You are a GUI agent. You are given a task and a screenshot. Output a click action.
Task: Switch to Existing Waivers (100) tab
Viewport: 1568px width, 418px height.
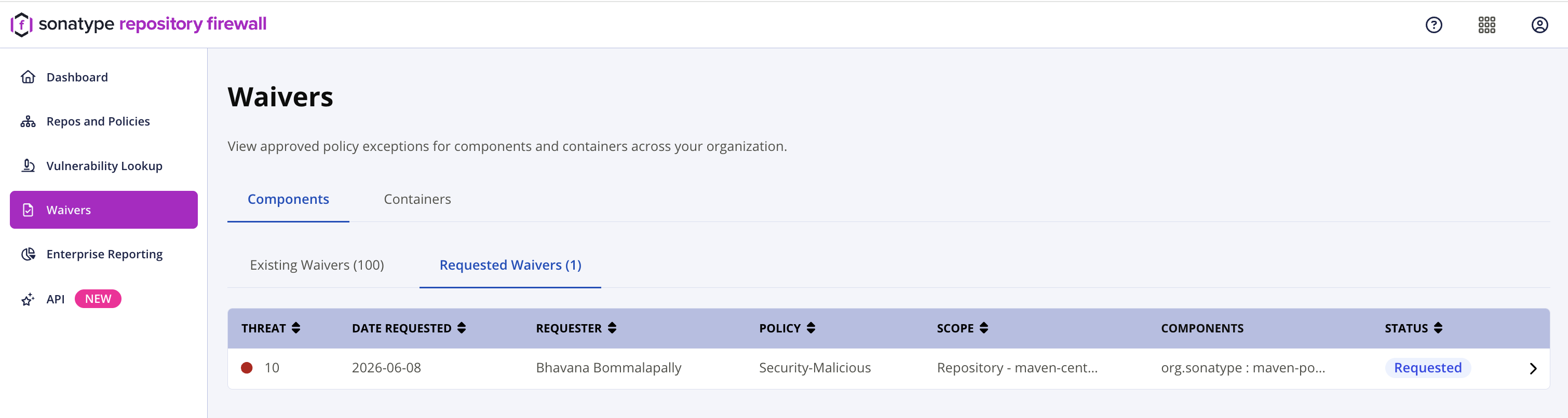point(317,266)
